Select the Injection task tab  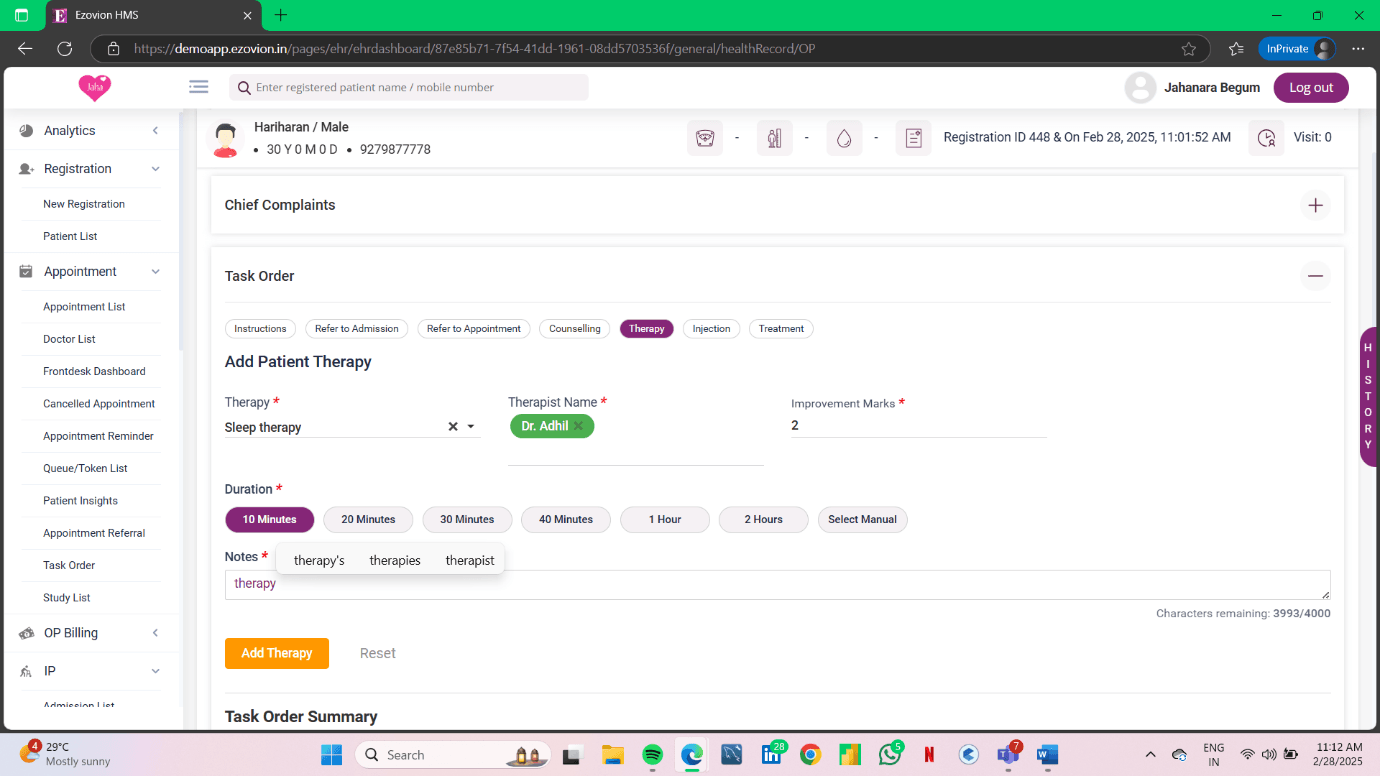712,328
